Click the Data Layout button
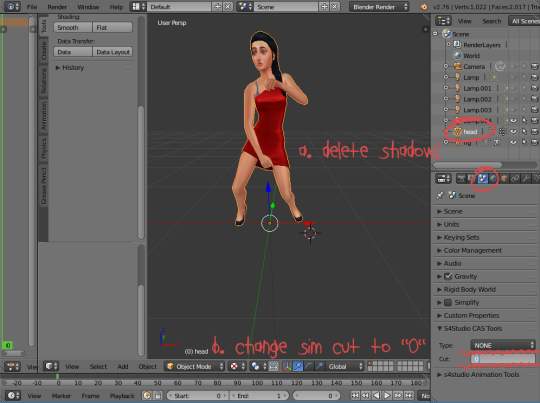 (x=113, y=52)
